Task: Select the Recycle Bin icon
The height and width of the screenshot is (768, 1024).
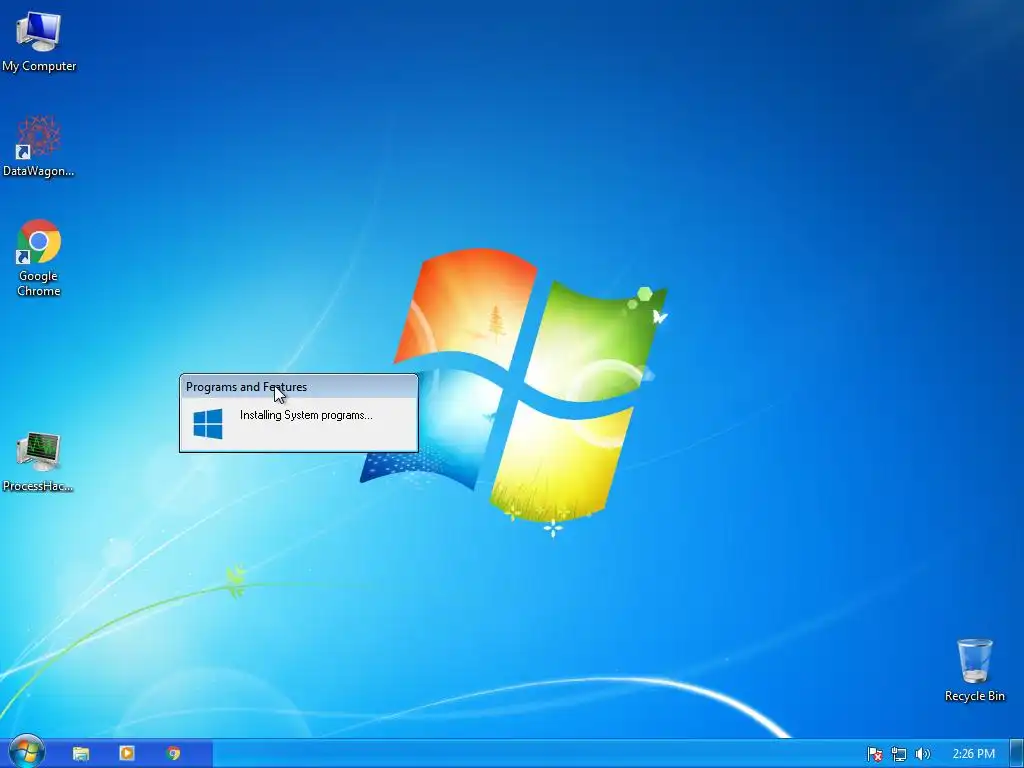Action: click(974, 670)
